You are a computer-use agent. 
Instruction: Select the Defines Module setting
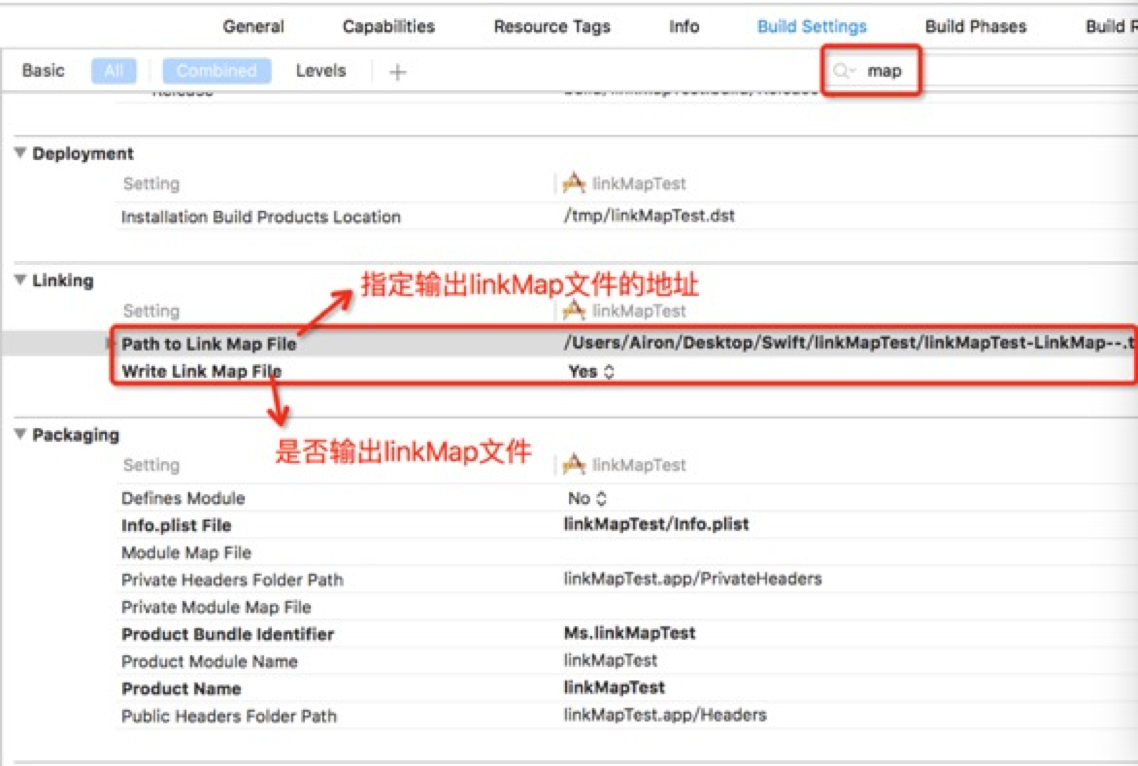[183, 498]
